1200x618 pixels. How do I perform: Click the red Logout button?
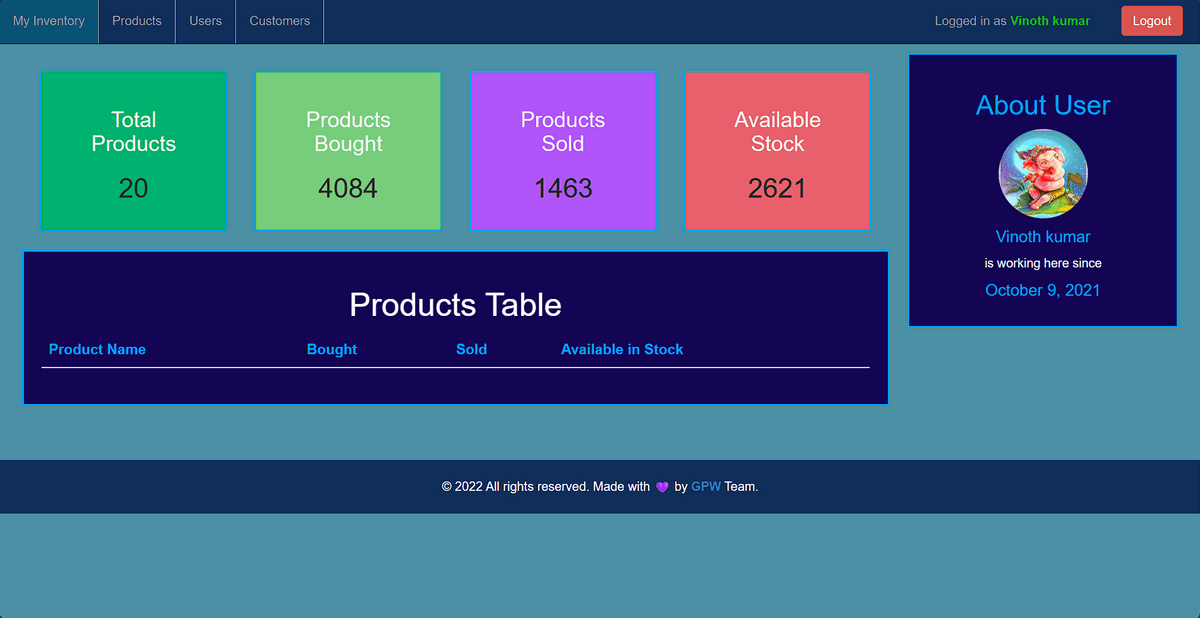[1151, 21]
